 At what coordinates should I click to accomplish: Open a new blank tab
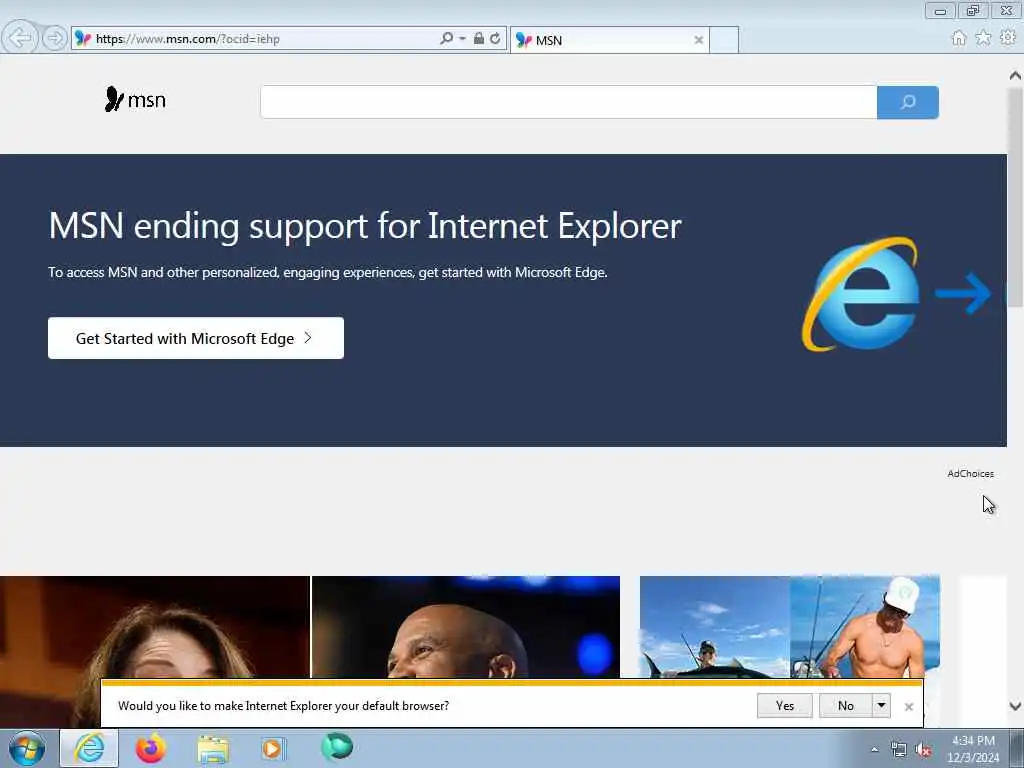point(724,40)
